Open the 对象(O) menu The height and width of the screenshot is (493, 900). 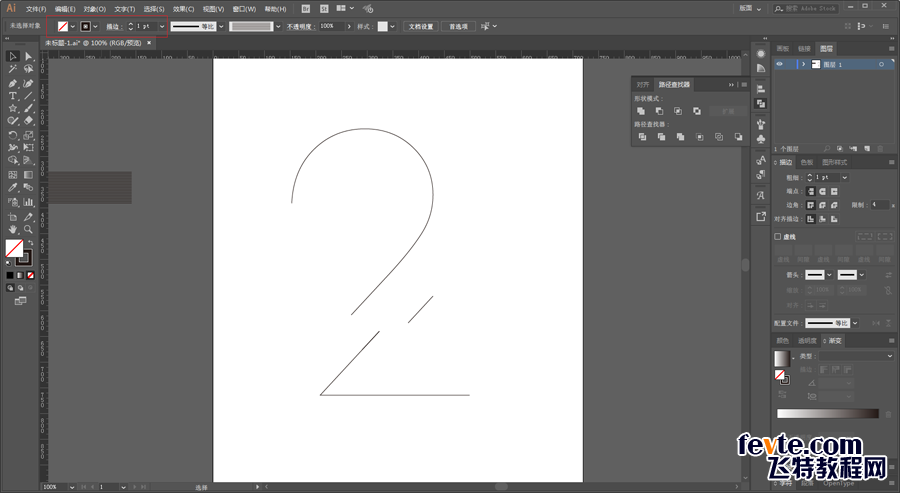tap(95, 9)
